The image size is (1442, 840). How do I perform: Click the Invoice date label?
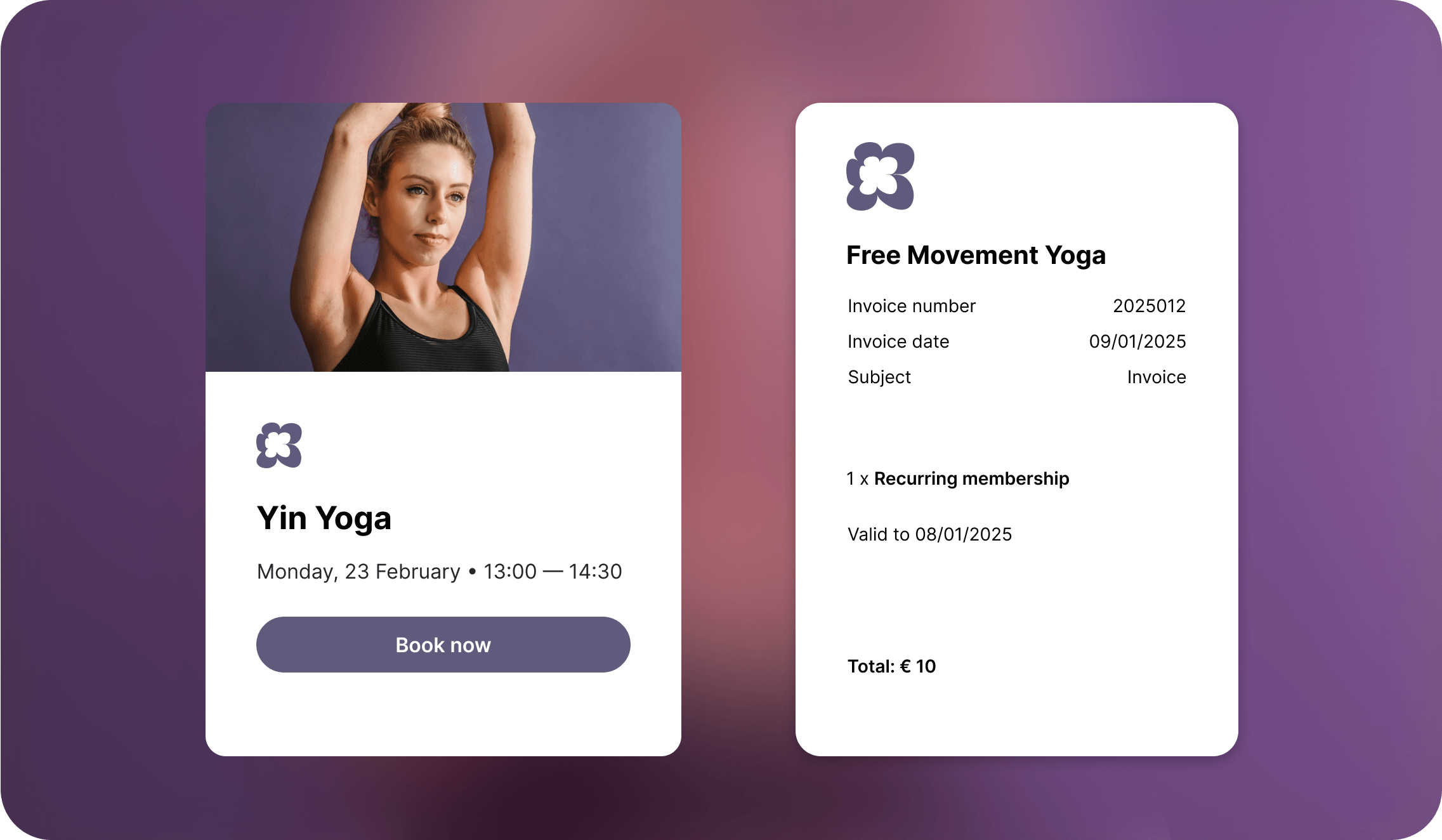pos(898,341)
